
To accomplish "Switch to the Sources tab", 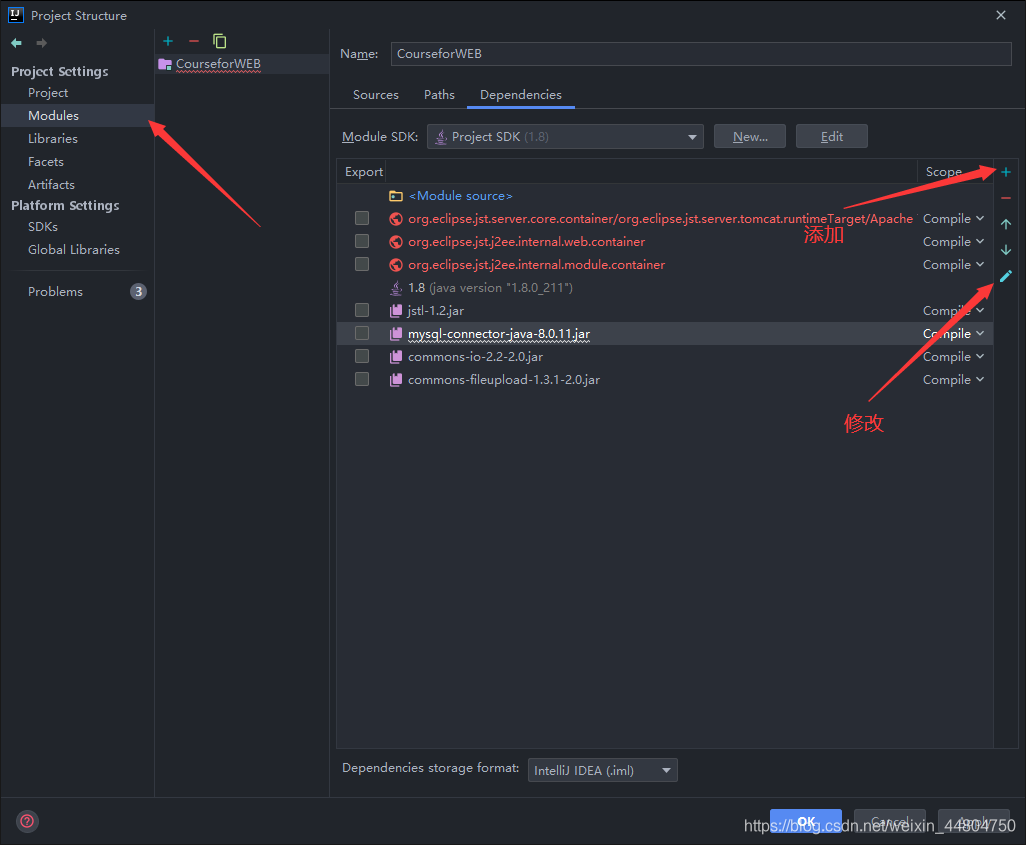I will pyautogui.click(x=376, y=95).
